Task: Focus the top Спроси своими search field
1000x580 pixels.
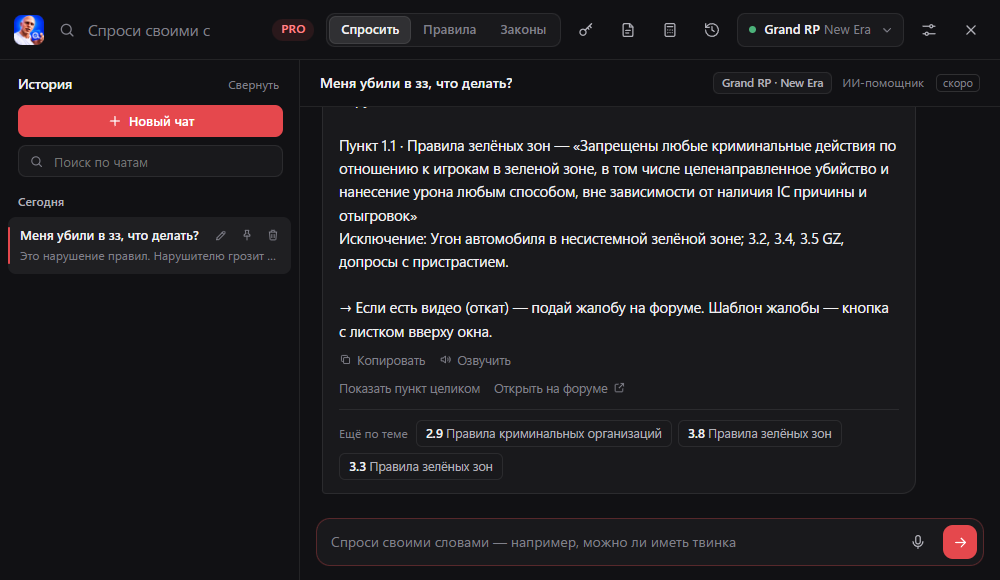Action: tap(149, 30)
